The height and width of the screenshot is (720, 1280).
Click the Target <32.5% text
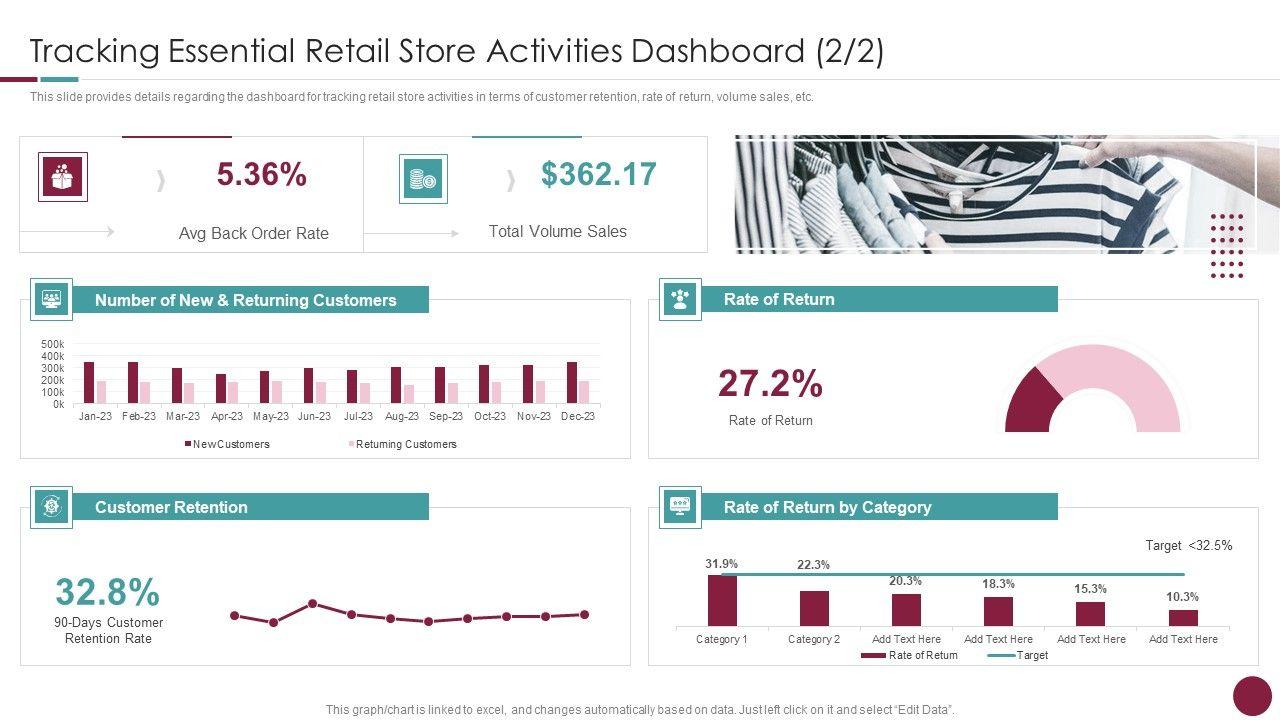[x=1189, y=546]
